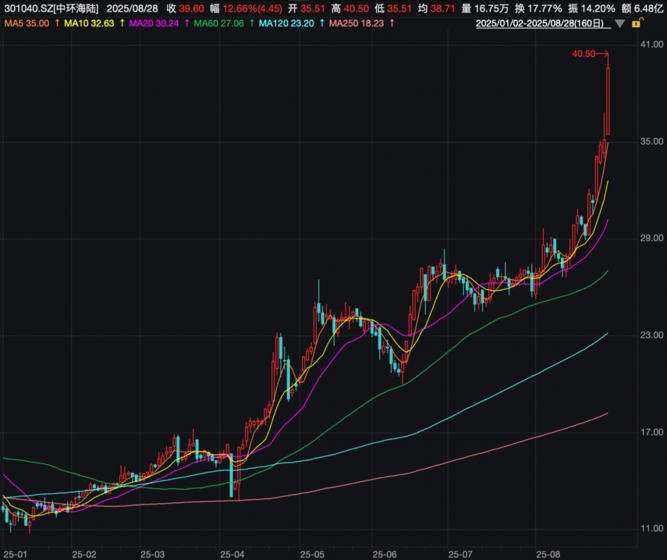
Task: Click the up arrow after MA60 value
Action: tap(249, 22)
